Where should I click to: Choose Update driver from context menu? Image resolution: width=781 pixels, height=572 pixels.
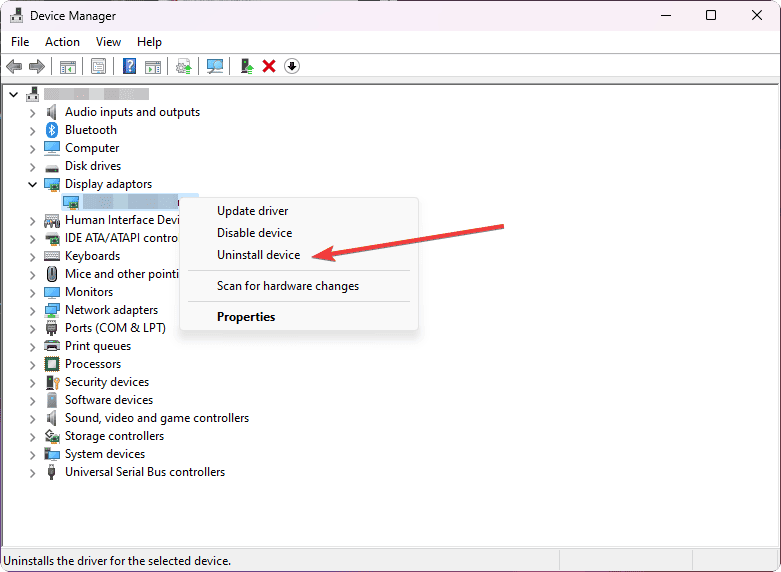click(x=298, y=211)
